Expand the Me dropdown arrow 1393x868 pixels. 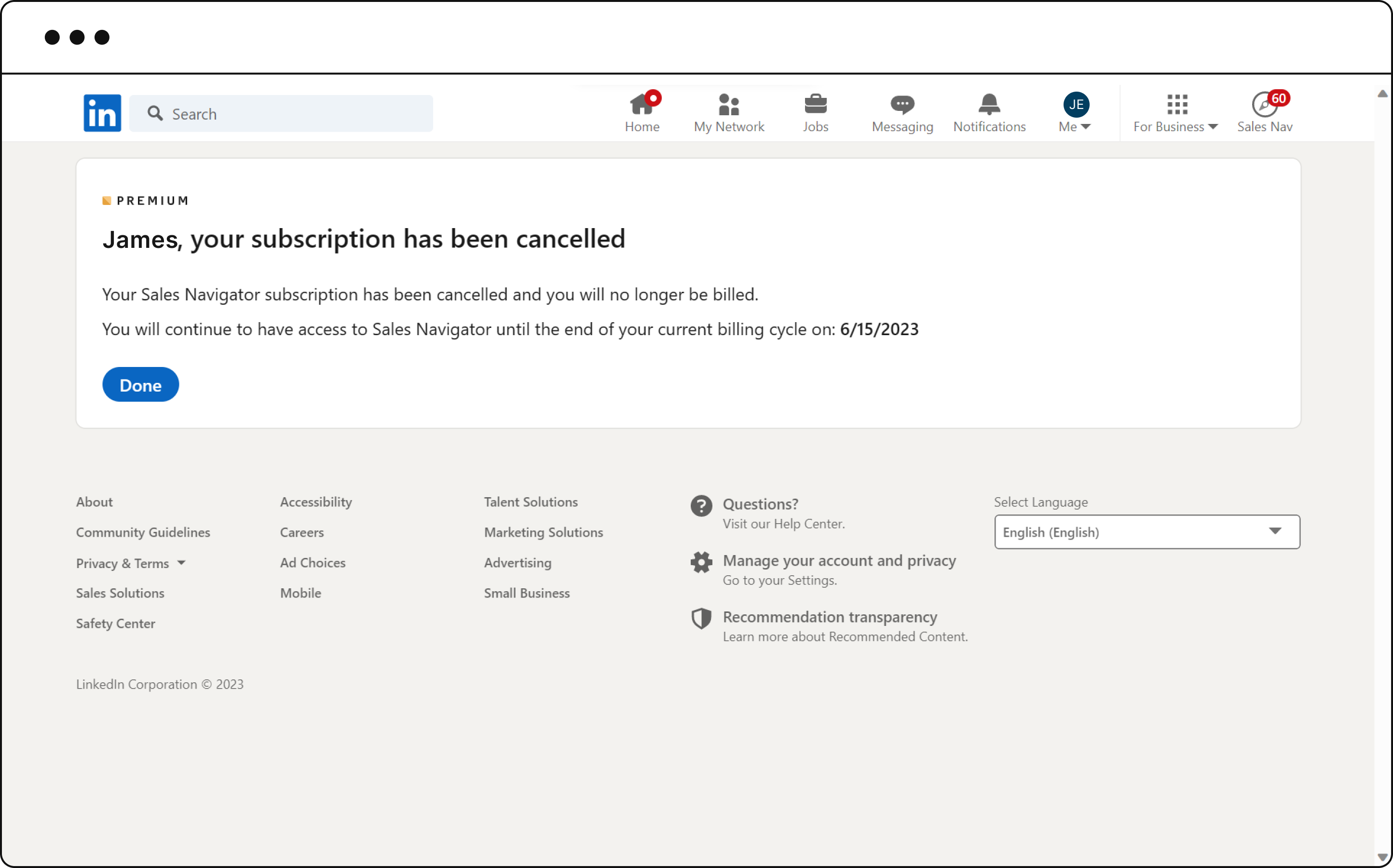pos(1085,127)
